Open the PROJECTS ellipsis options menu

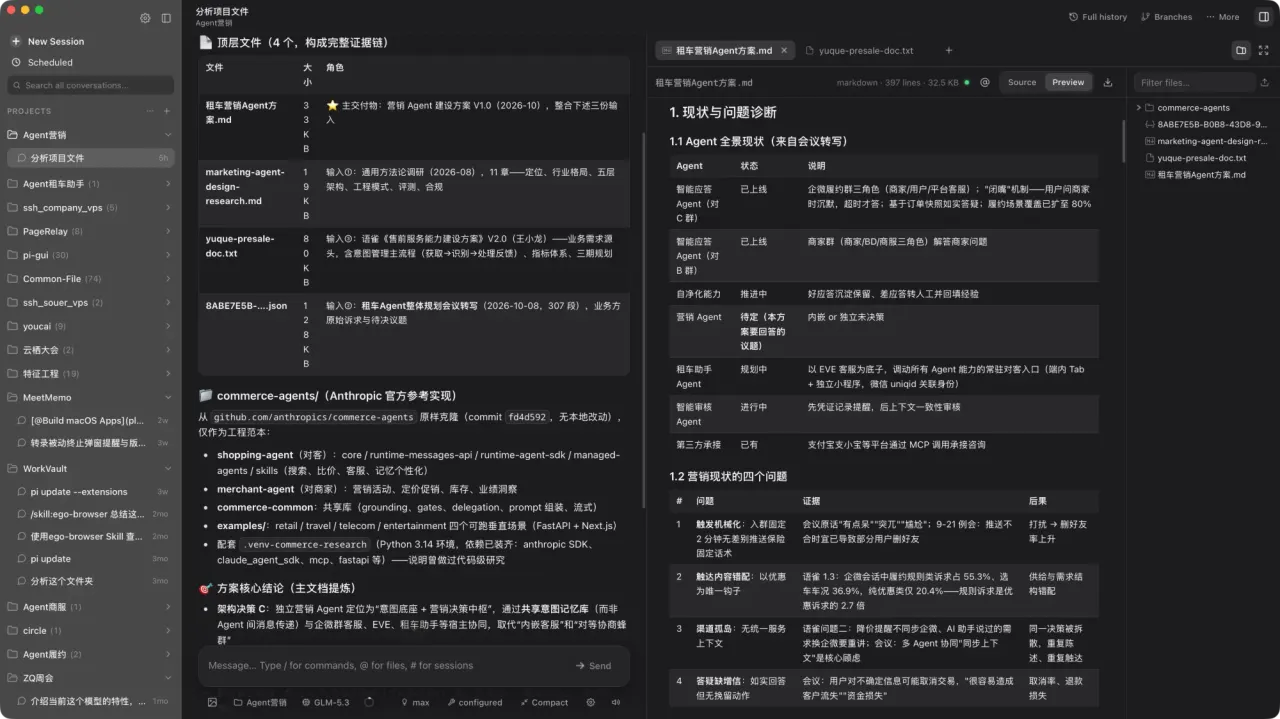pos(151,111)
